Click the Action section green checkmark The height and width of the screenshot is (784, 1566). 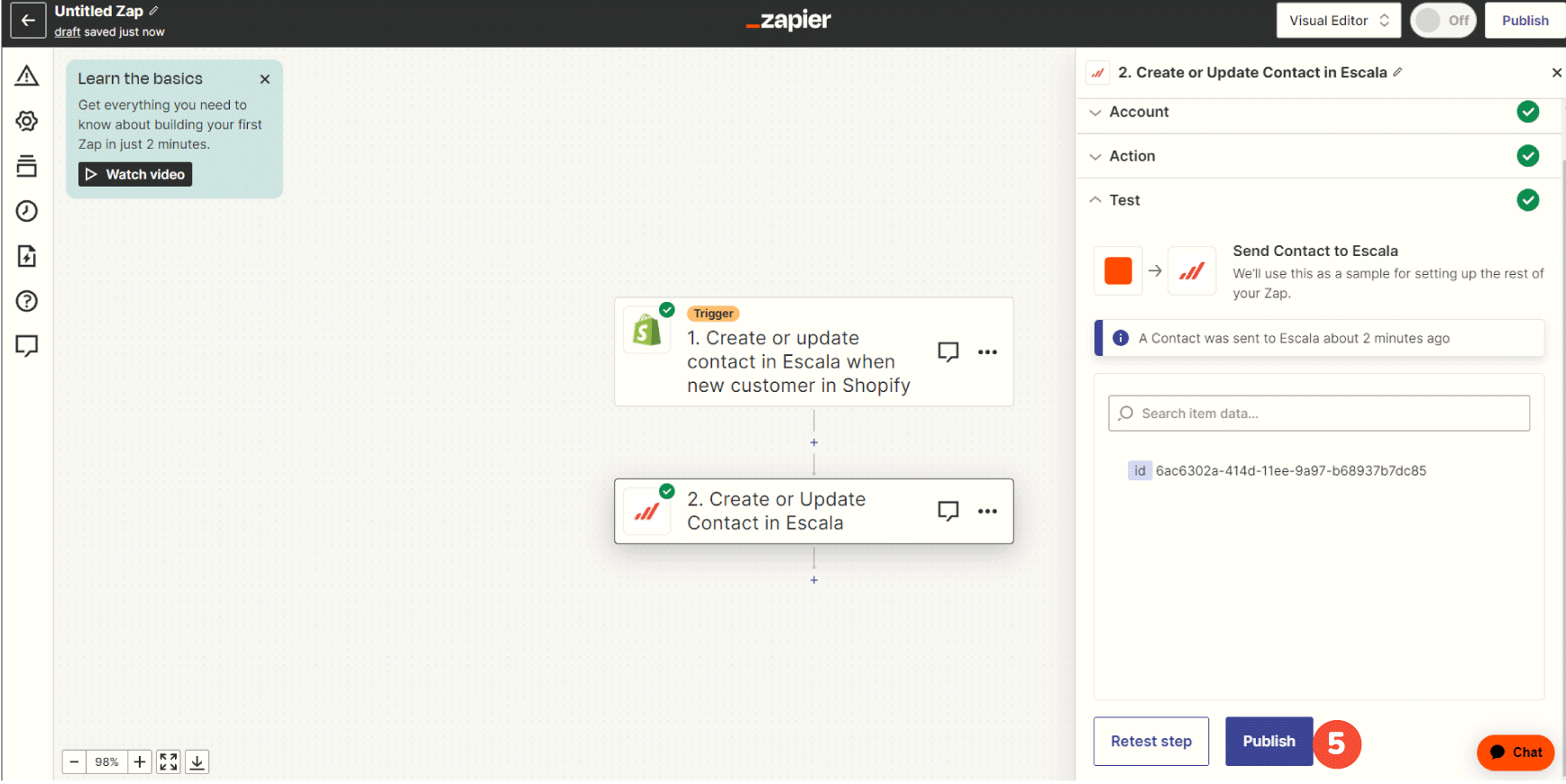(1528, 156)
